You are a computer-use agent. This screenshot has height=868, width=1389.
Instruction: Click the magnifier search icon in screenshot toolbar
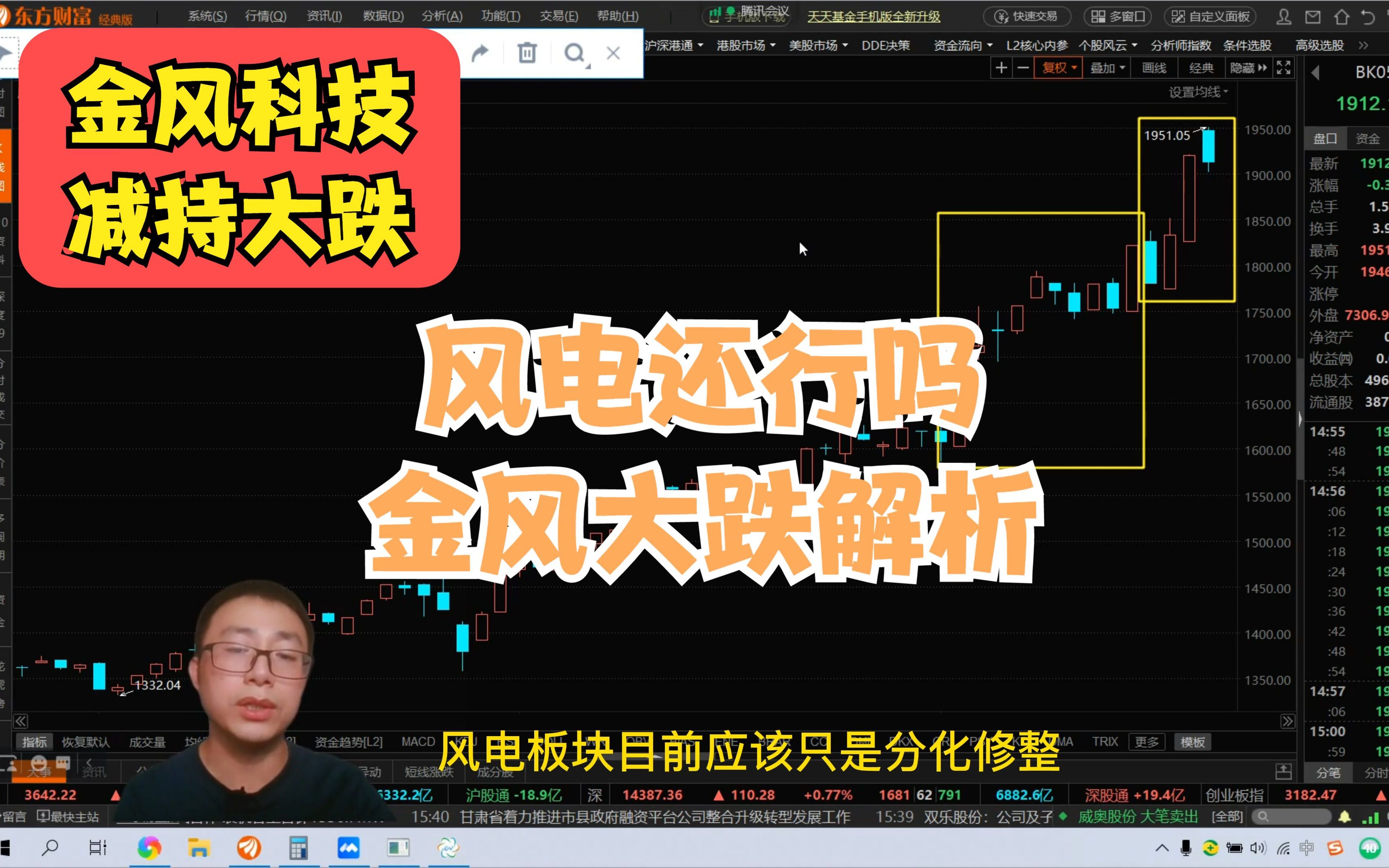pos(575,53)
